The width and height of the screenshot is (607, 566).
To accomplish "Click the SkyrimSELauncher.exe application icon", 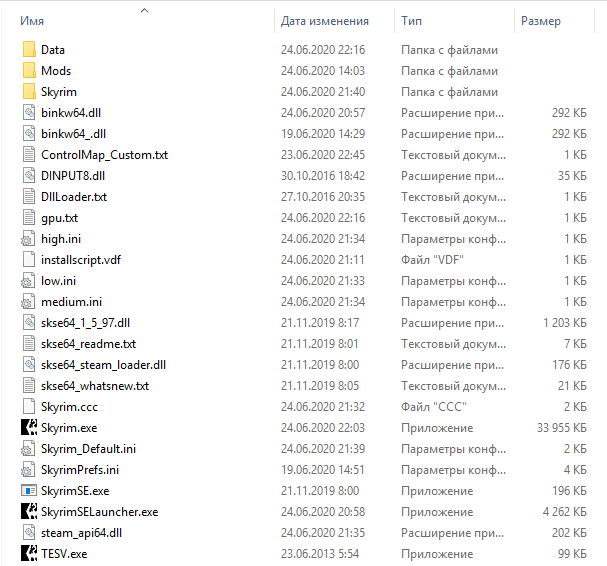I will click(x=29, y=512).
